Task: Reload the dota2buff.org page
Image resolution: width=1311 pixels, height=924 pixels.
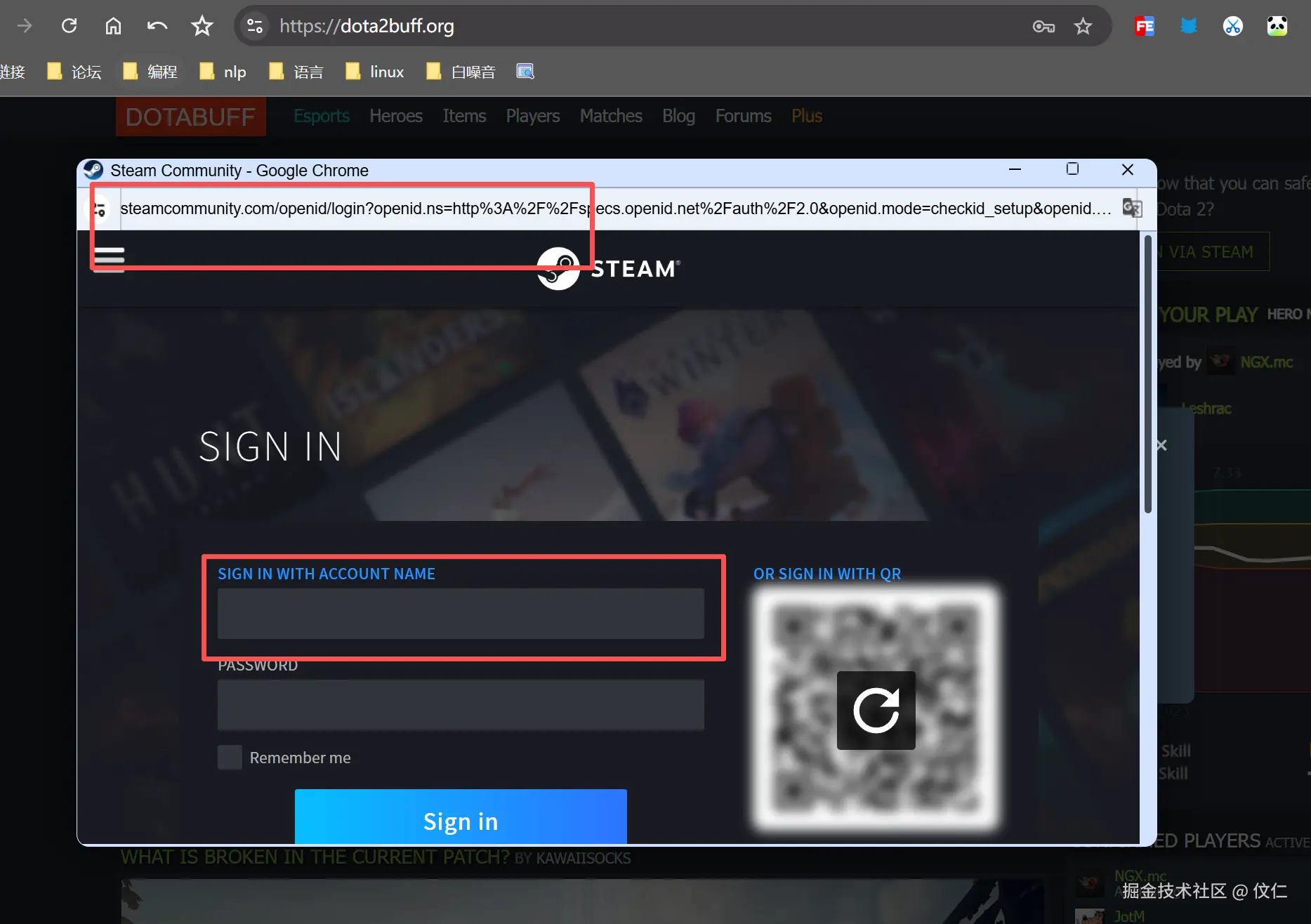Action: point(69,27)
